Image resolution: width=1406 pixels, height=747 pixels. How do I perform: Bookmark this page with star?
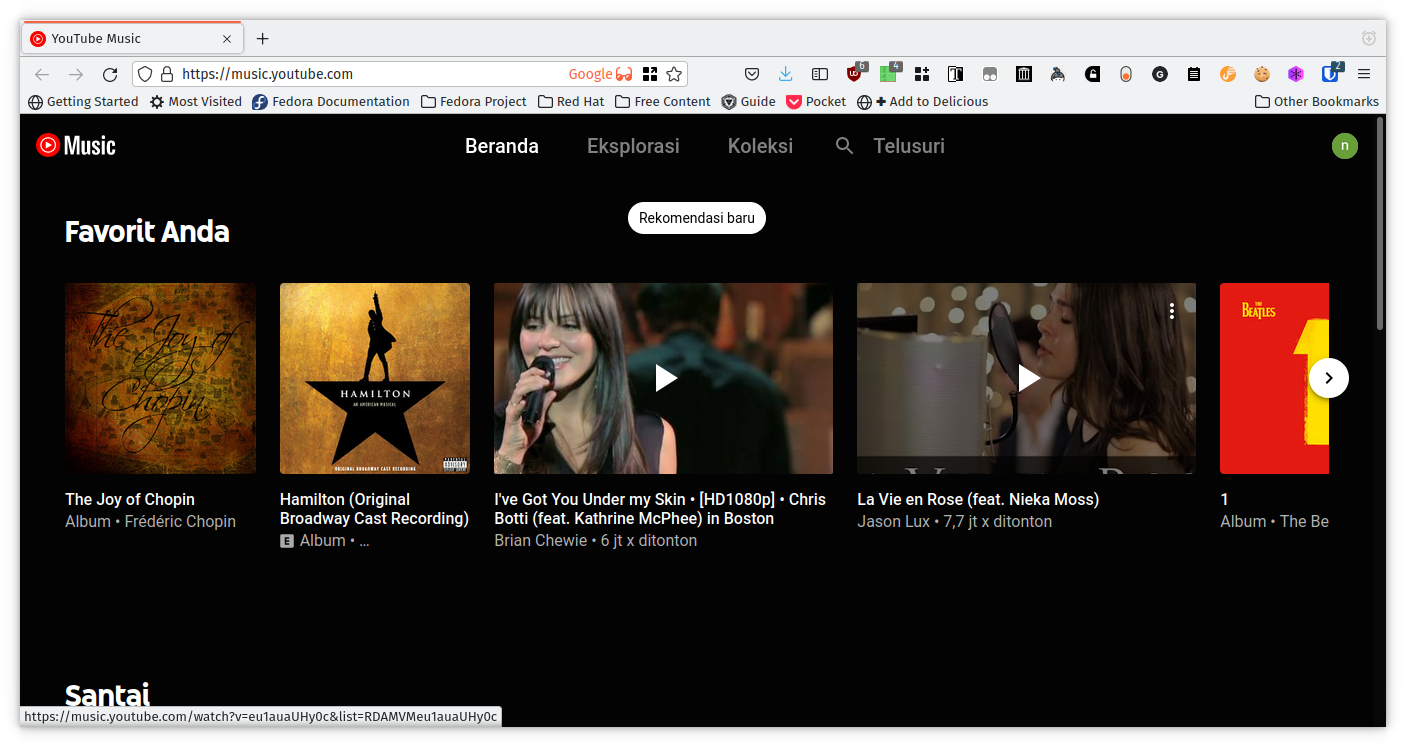(x=674, y=74)
